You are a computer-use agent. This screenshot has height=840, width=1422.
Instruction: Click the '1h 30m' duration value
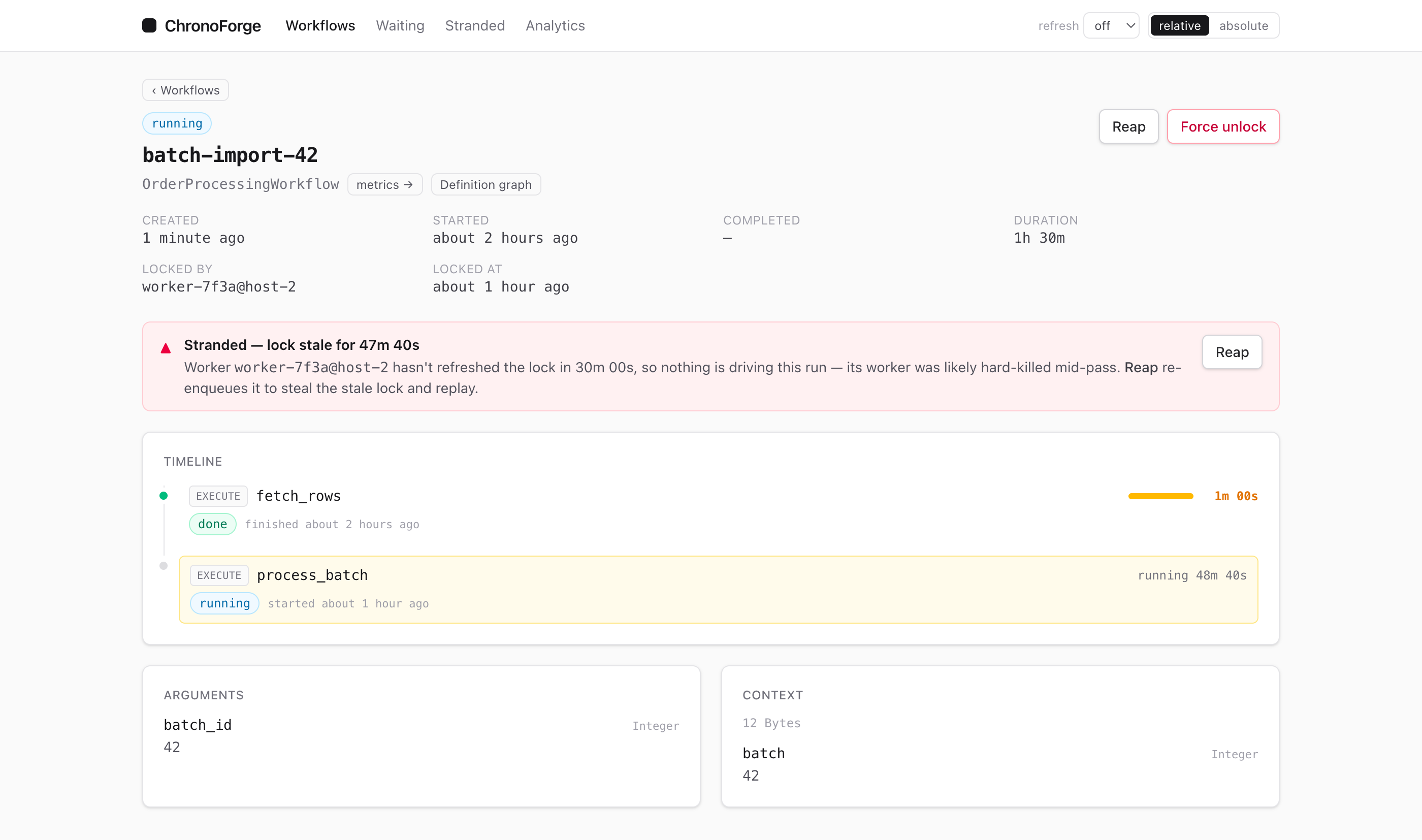tap(1039, 238)
